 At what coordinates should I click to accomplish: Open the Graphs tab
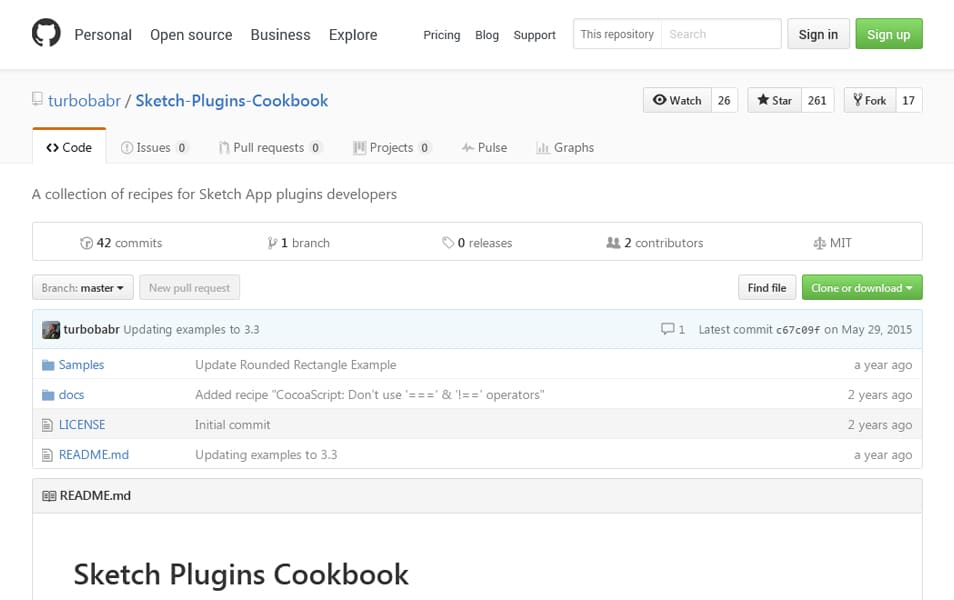[x=565, y=147]
